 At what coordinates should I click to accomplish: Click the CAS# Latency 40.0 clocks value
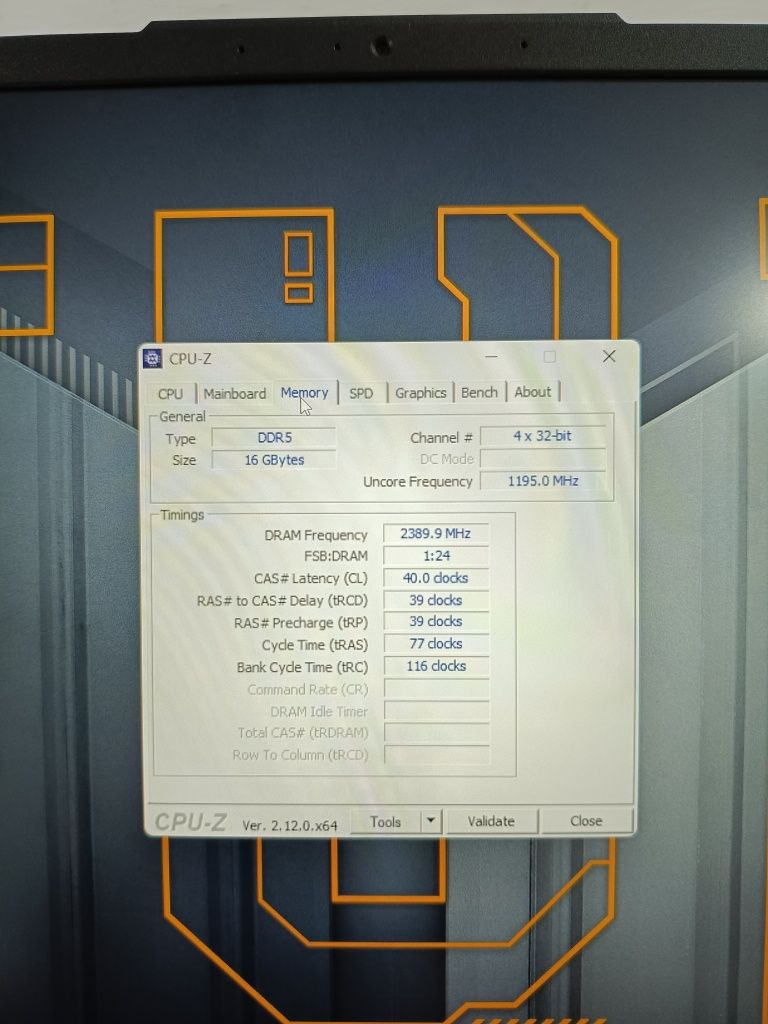(x=436, y=578)
